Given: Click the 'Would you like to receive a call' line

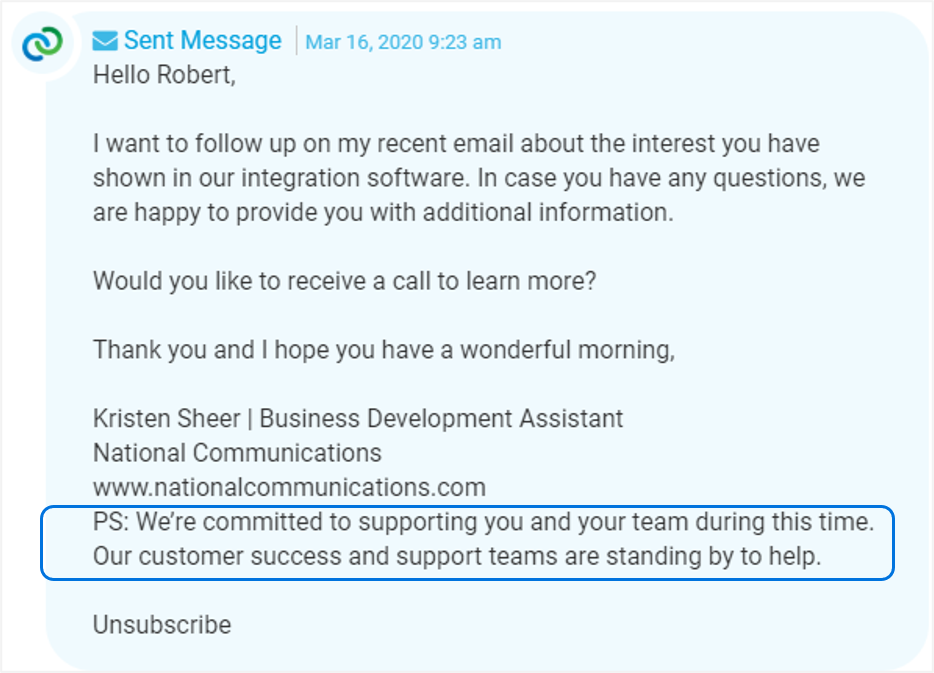Looking at the screenshot, I should tap(344, 281).
